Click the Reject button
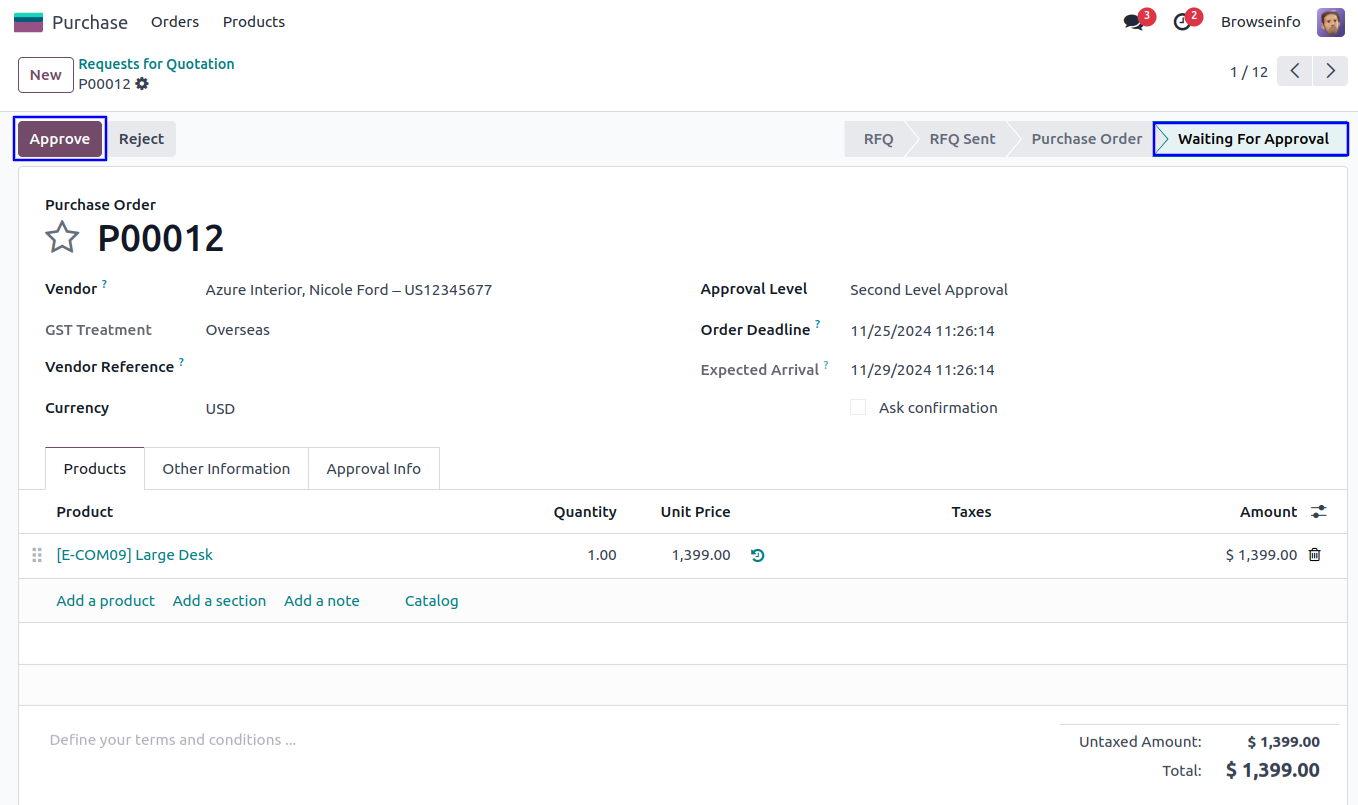Screen dimensions: 1358x805 click(x=141, y=139)
